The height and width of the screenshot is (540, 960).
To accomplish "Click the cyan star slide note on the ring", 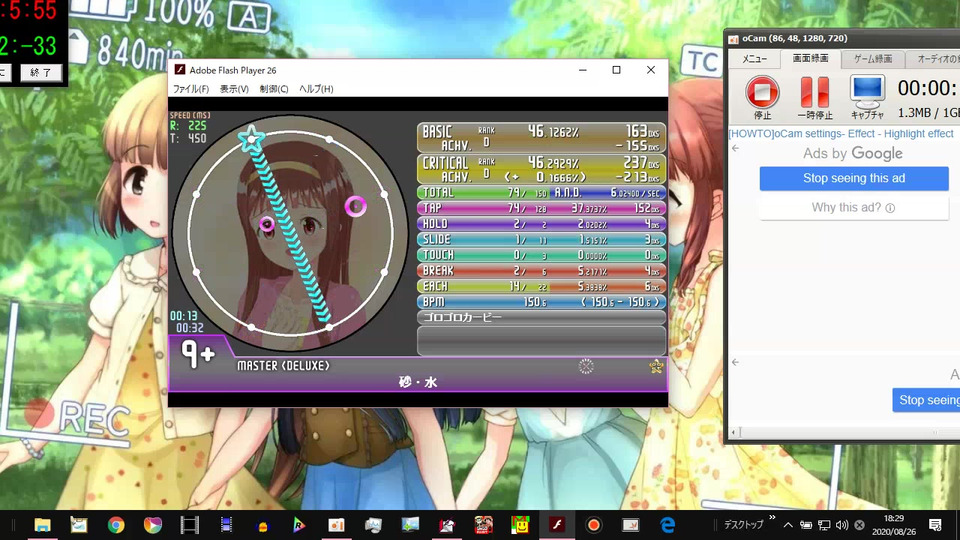I will (x=251, y=138).
